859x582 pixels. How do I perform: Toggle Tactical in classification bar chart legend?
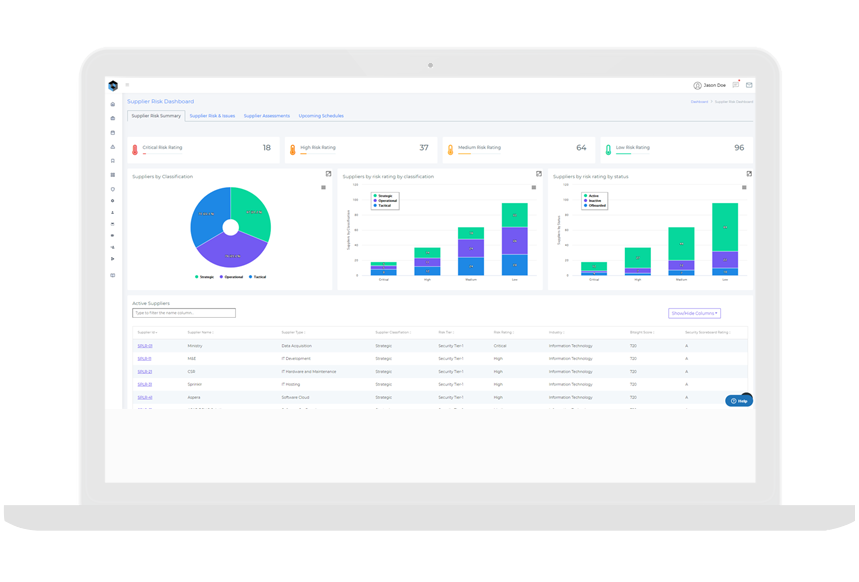pyautogui.click(x=382, y=206)
